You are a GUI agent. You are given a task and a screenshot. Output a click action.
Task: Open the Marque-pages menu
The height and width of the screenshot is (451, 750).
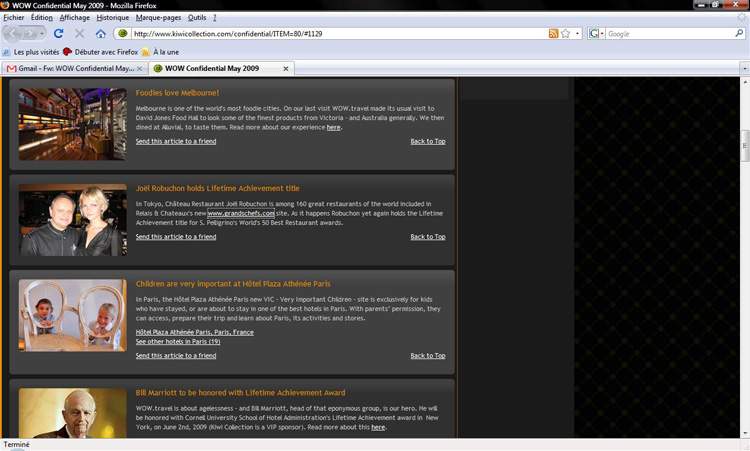click(158, 18)
